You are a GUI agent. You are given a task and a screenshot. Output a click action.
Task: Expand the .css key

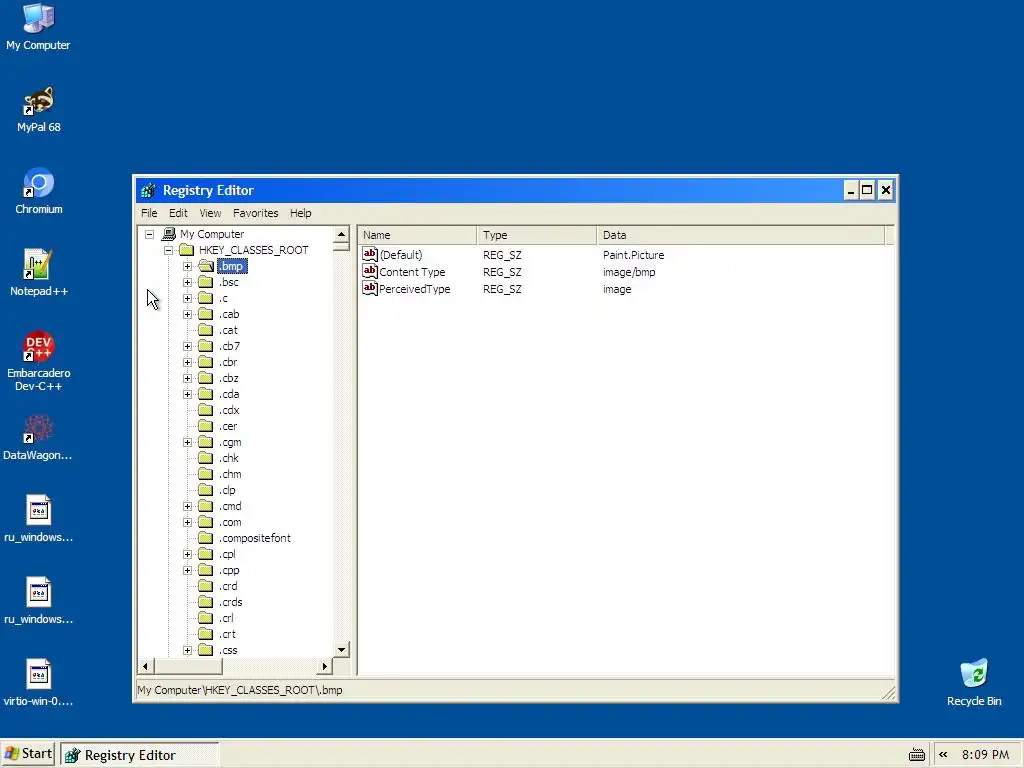click(x=187, y=650)
